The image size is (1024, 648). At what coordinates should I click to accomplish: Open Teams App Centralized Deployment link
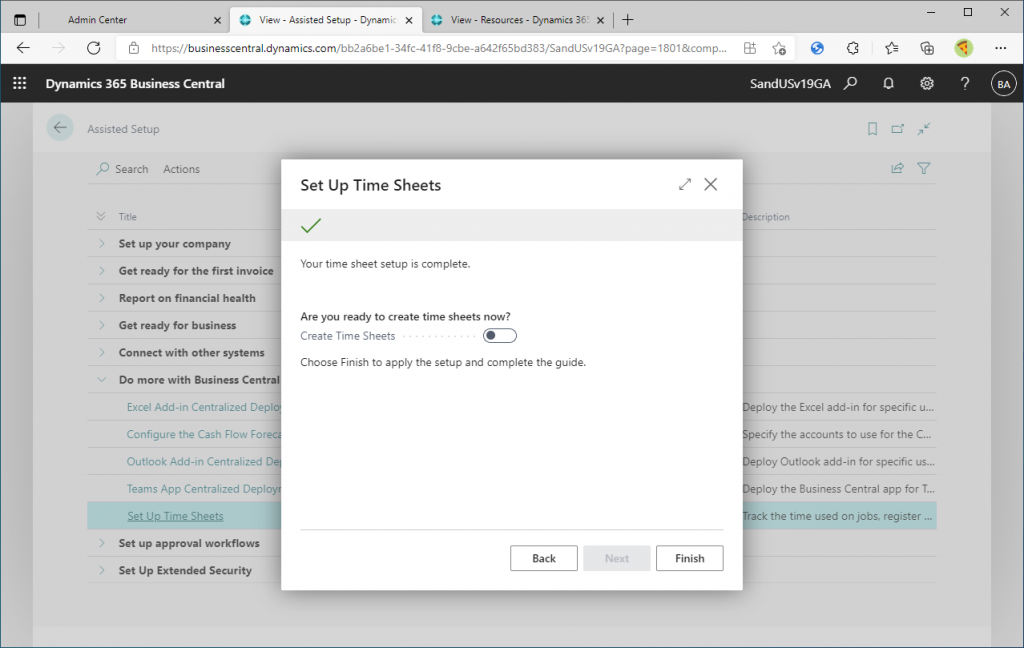204,489
